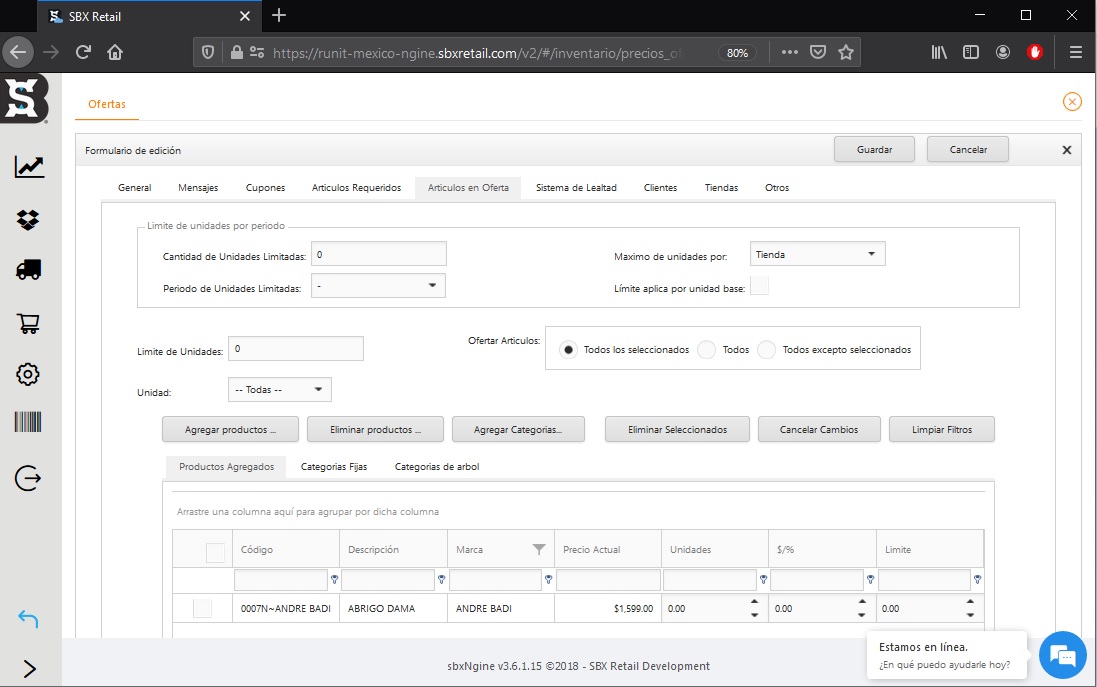Enable 'Límite aplica por unidad base' checkbox
This screenshot has width=1097, height=687.
pyautogui.click(x=759, y=287)
